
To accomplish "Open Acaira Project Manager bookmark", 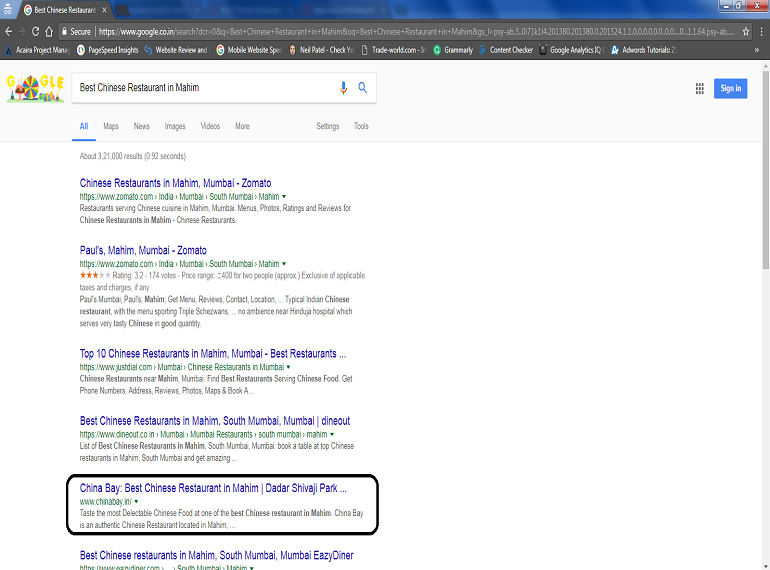I will pyautogui.click(x=38, y=50).
